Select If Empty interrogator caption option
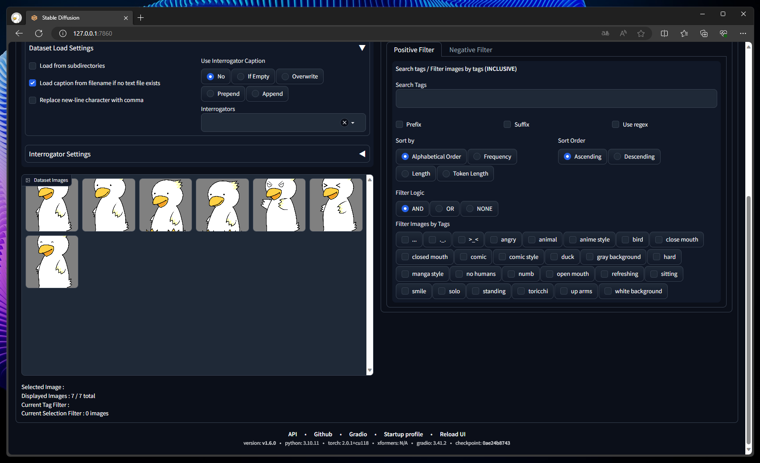 tap(253, 77)
